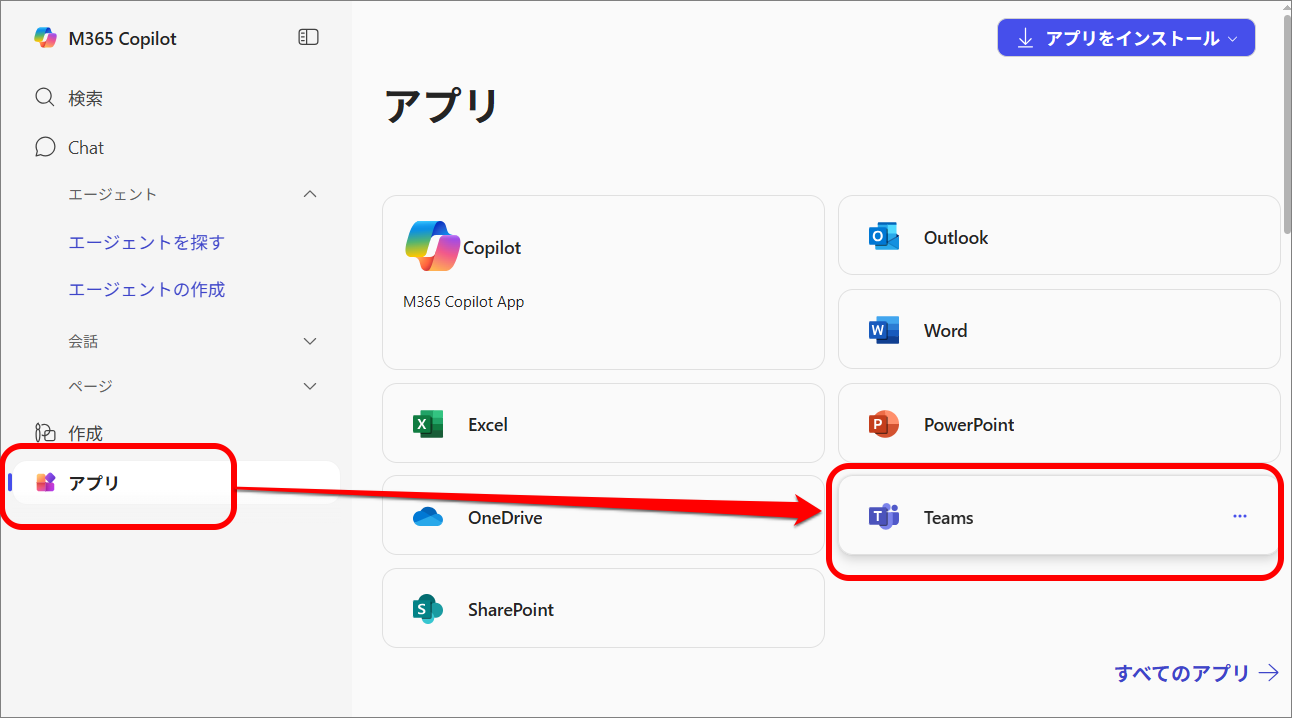Click the Excel label text
1292x718 pixels.
488,424
